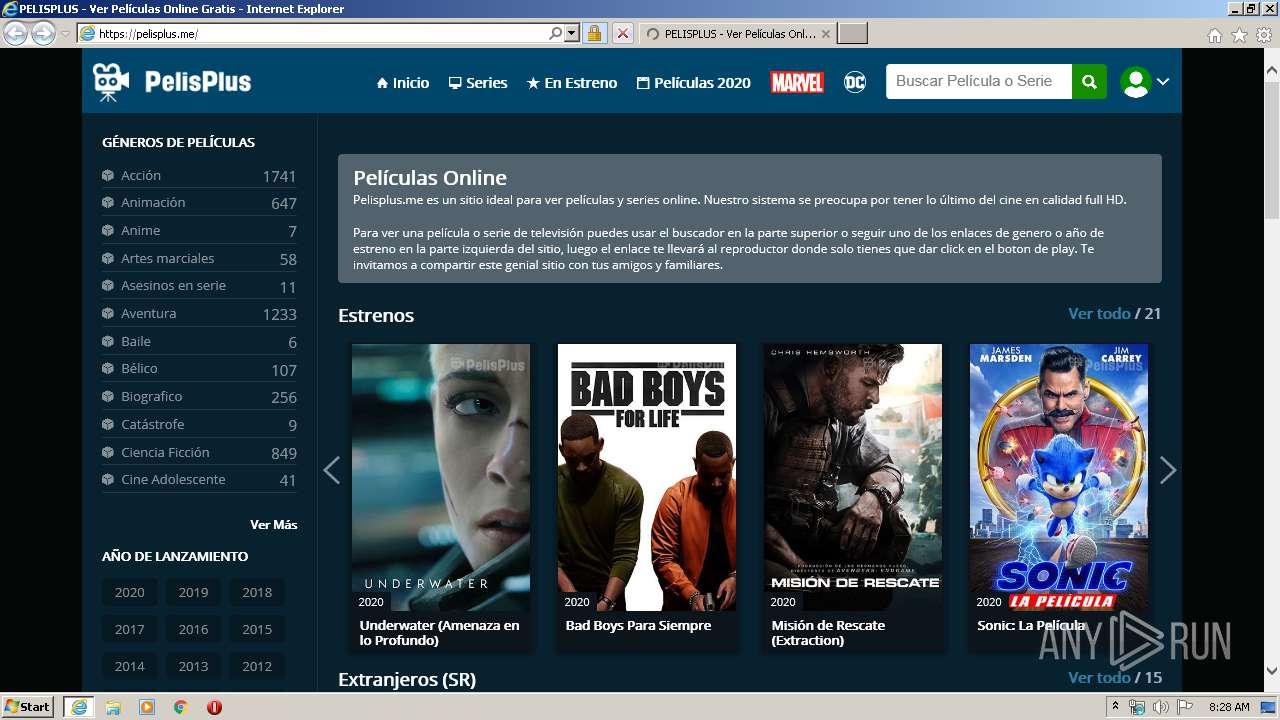This screenshot has width=1280, height=720.
Task: Select the Anime genre
Action: [199, 230]
